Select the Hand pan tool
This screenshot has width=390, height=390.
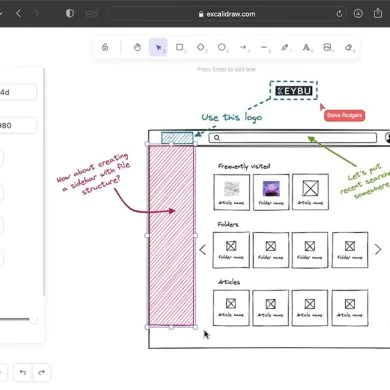point(137,47)
